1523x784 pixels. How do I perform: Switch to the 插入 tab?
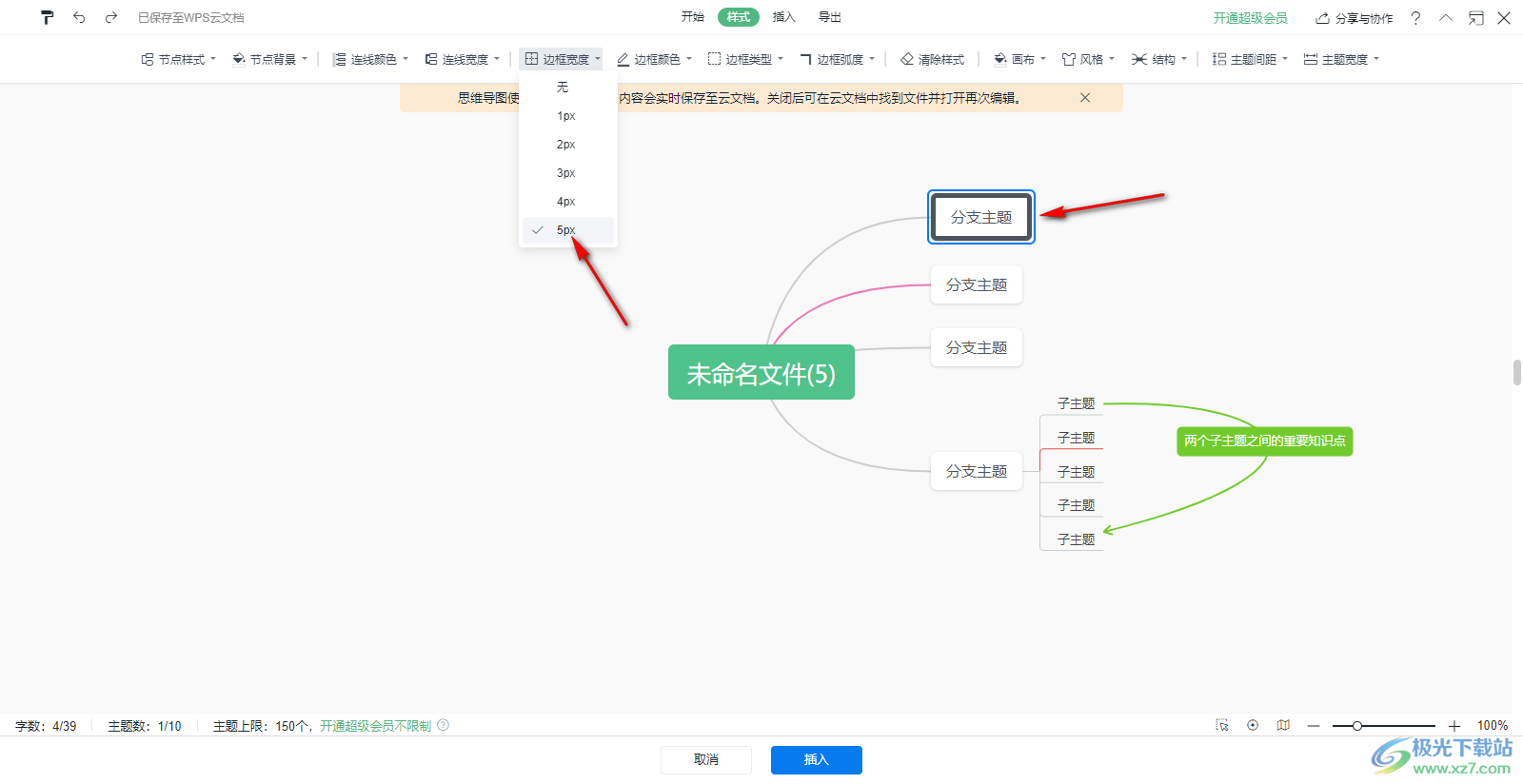pos(783,17)
